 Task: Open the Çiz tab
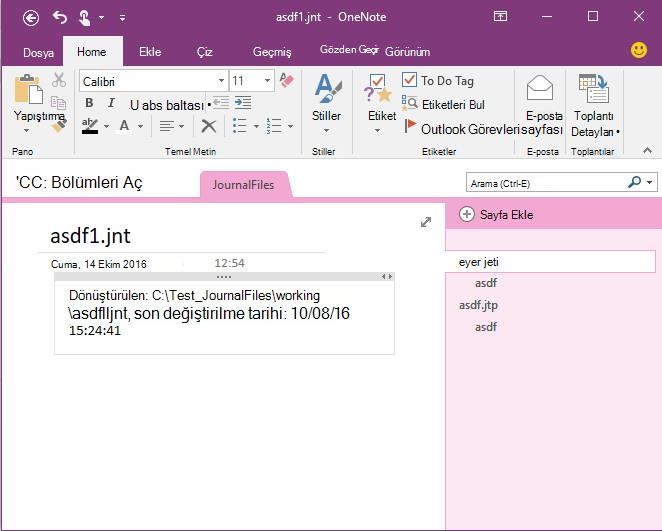coord(204,52)
